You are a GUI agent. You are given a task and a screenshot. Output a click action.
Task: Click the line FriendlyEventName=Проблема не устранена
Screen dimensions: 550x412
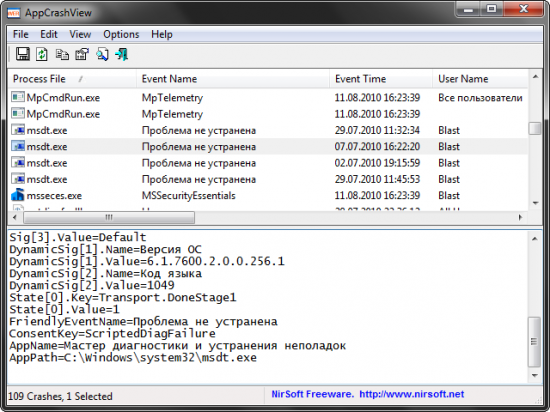click(x=143, y=322)
